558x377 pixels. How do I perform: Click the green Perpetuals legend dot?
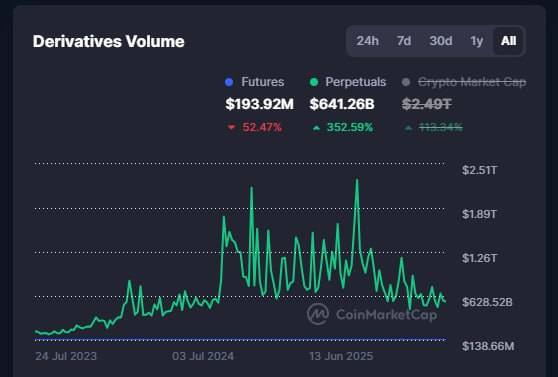tap(314, 82)
